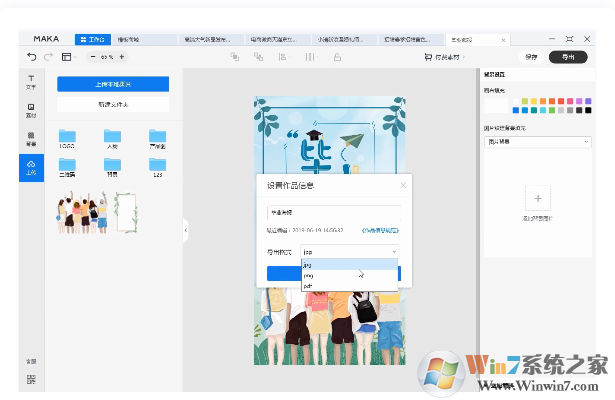Select the Text tool in left sidebar
615x400 pixels.
coord(30,81)
